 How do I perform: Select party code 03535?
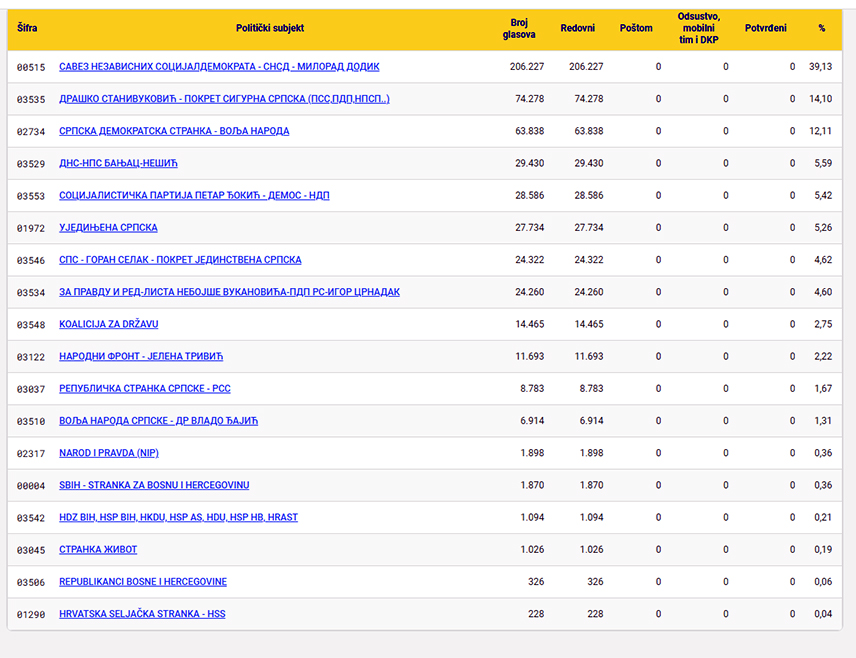[31, 99]
